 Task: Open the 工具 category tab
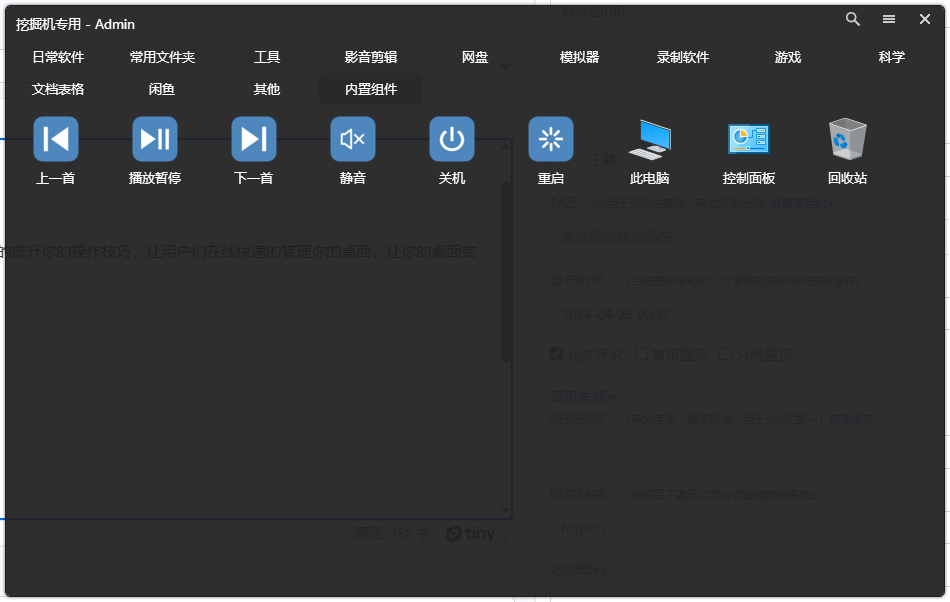coord(267,57)
